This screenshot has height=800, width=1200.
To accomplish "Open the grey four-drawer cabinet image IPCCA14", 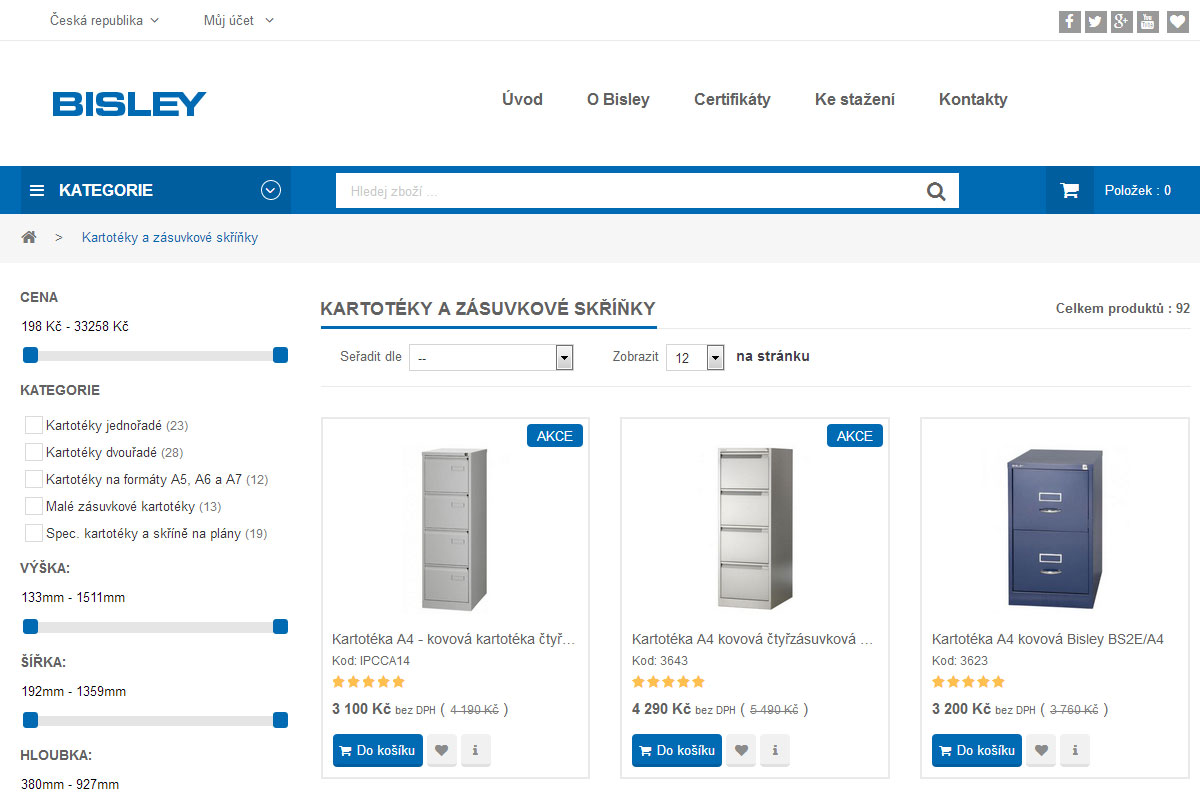I will (455, 528).
